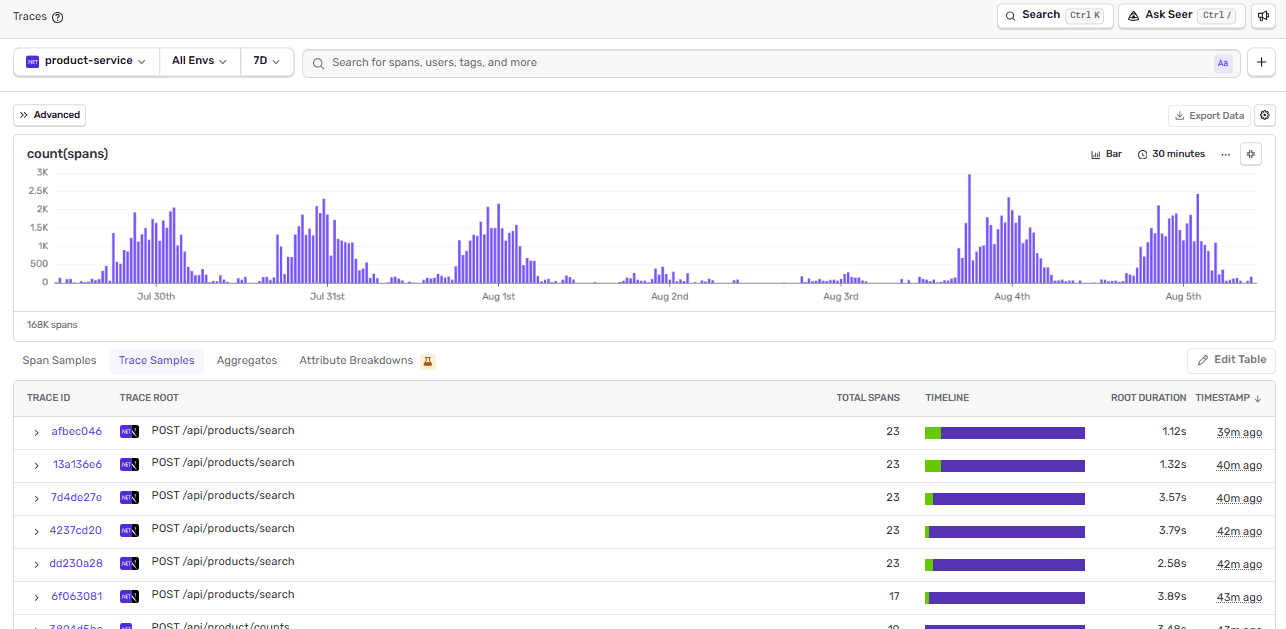Switch to the Aggregates tab

pos(247,361)
